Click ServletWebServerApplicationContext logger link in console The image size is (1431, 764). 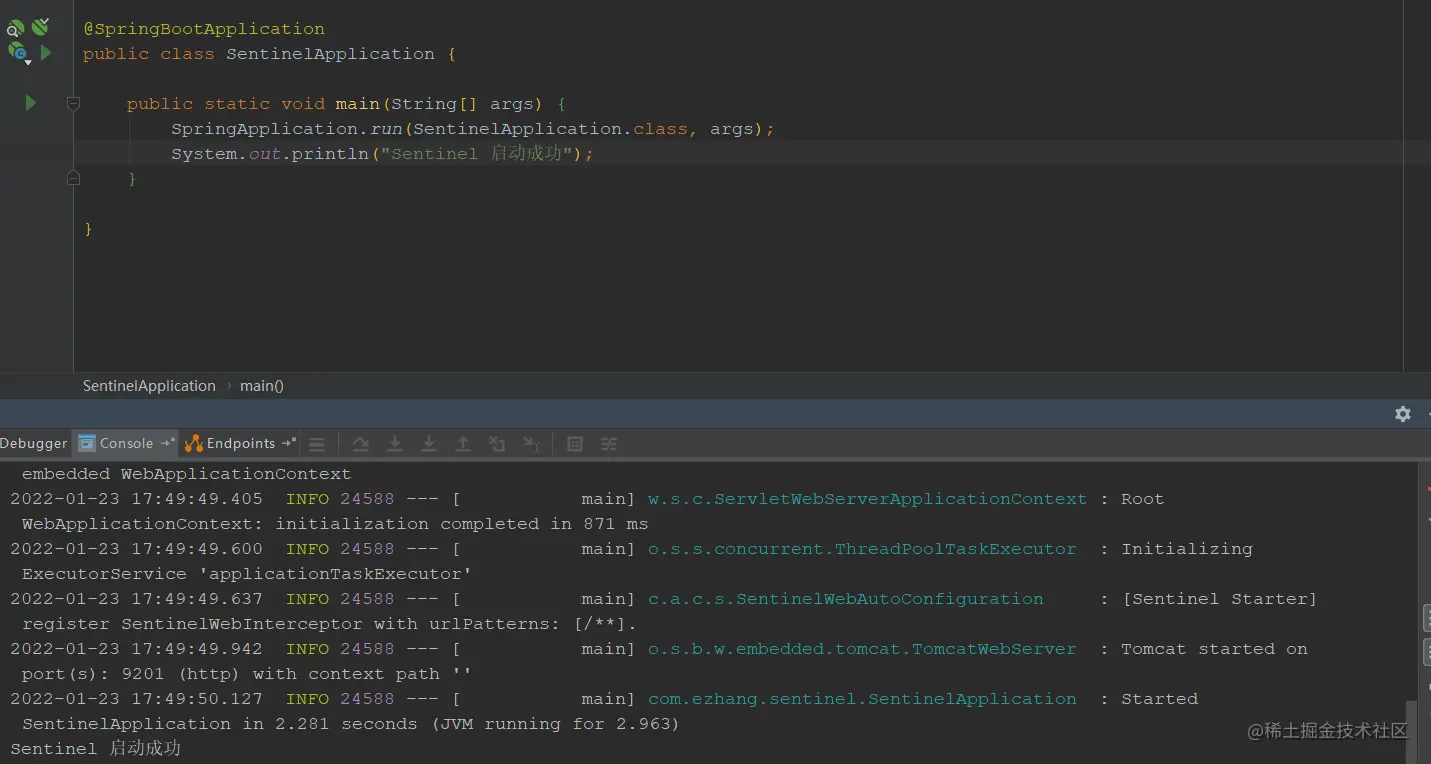(867, 499)
